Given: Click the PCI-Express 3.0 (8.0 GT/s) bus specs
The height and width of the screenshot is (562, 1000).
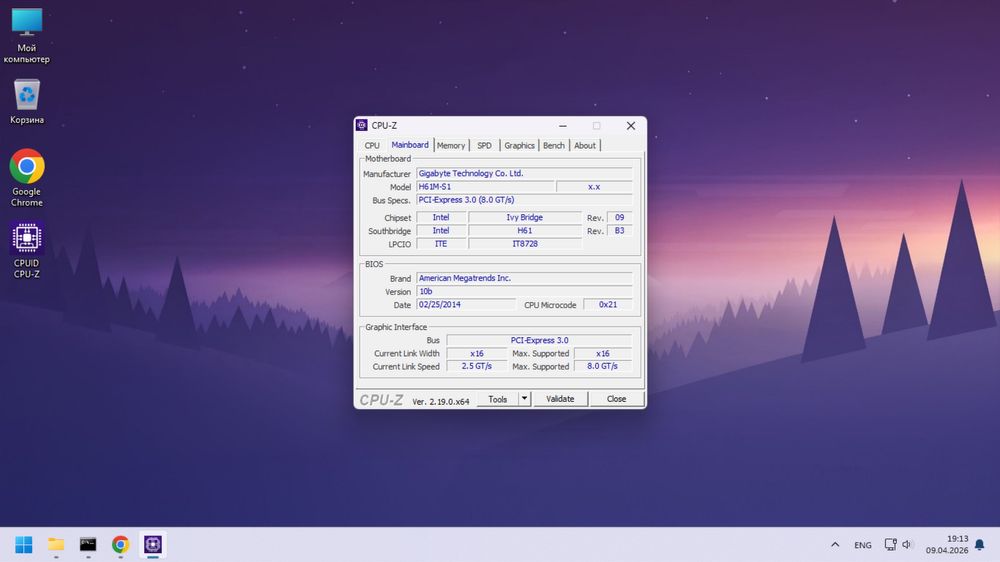Looking at the screenshot, I should (x=524, y=200).
